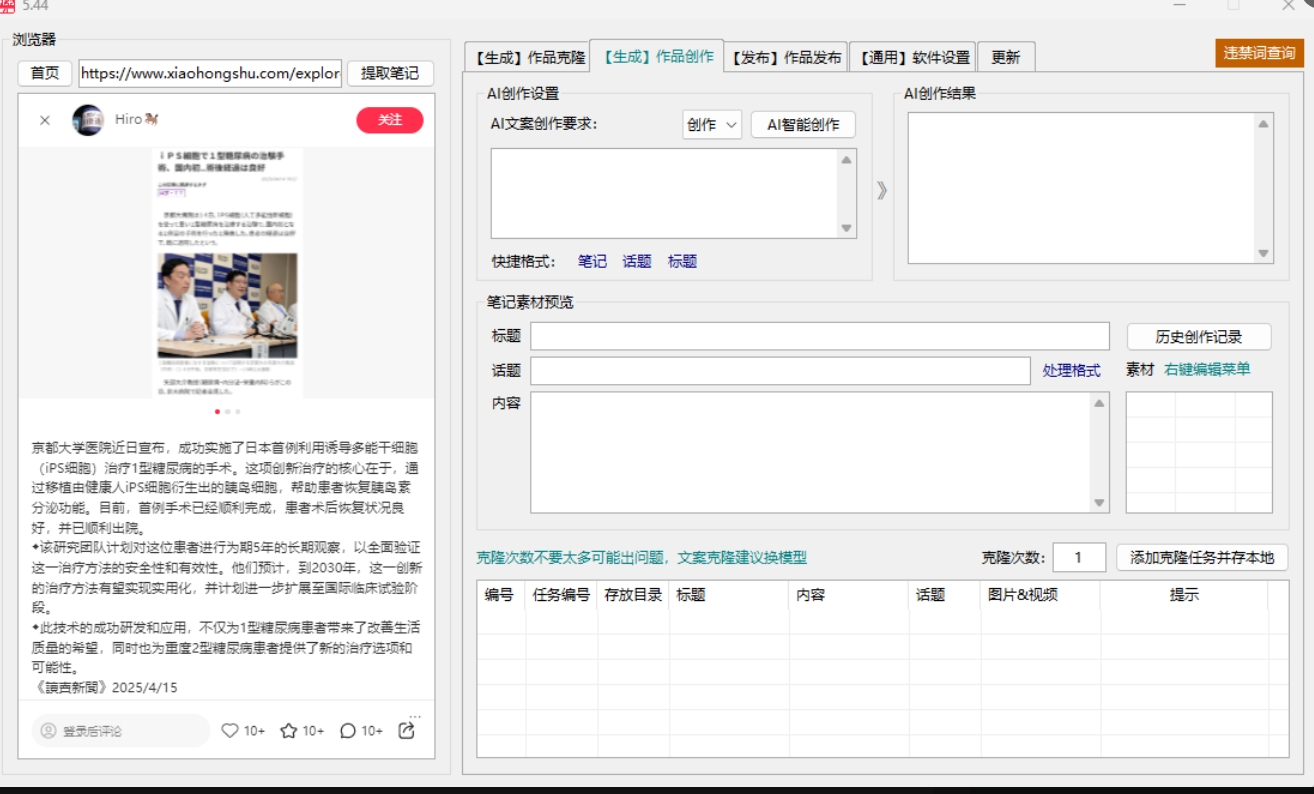Switch to 【生成】作品克隆 tab
The image size is (1314, 794).
click(527, 58)
